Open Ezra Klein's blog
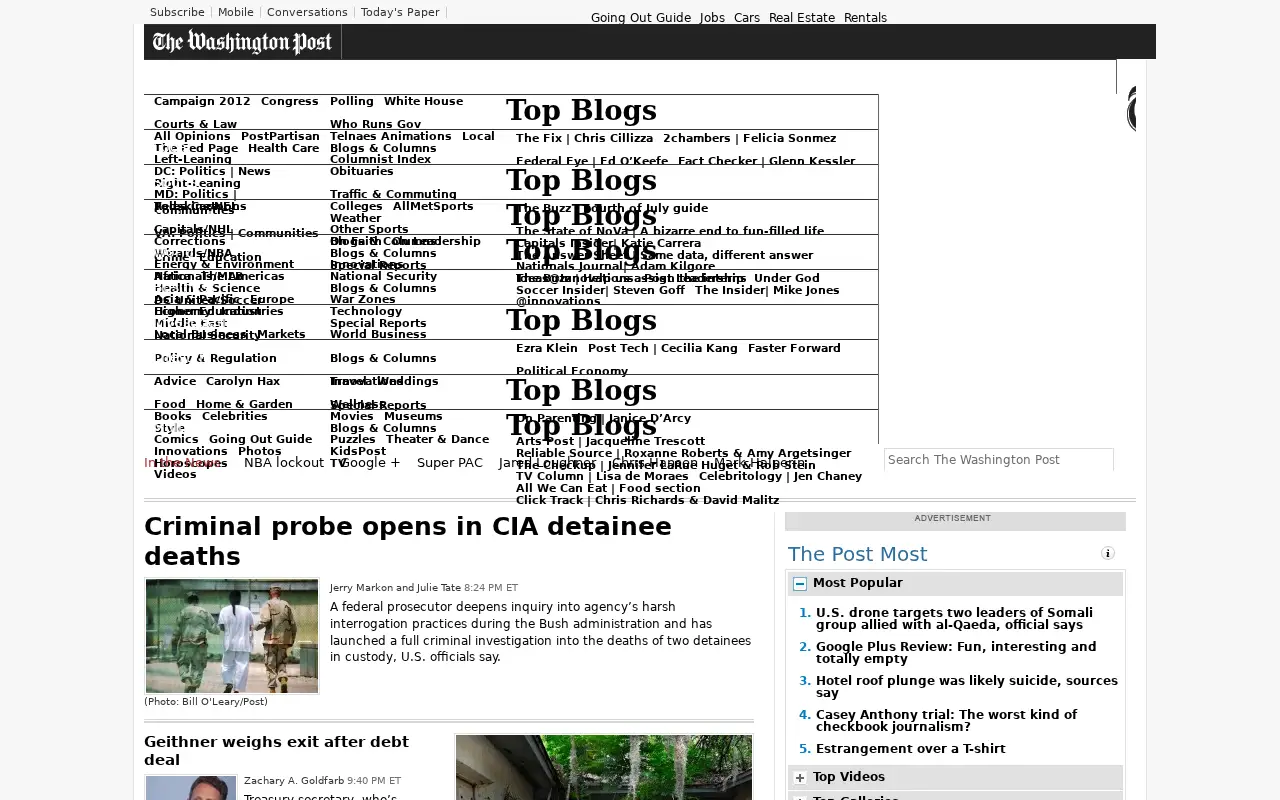The image size is (1280, 800). pos(547,348)
